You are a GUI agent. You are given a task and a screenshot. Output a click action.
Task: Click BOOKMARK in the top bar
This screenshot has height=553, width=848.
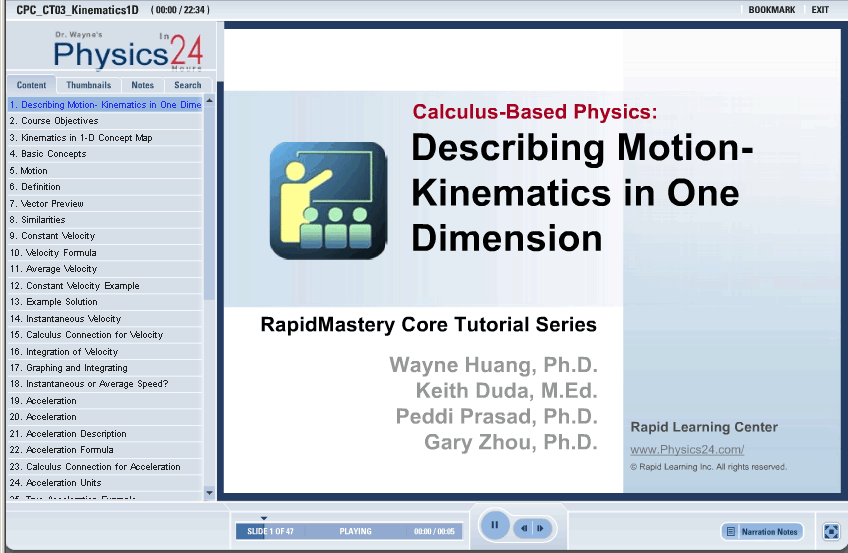pyautogui.click(x=771, y=10)
